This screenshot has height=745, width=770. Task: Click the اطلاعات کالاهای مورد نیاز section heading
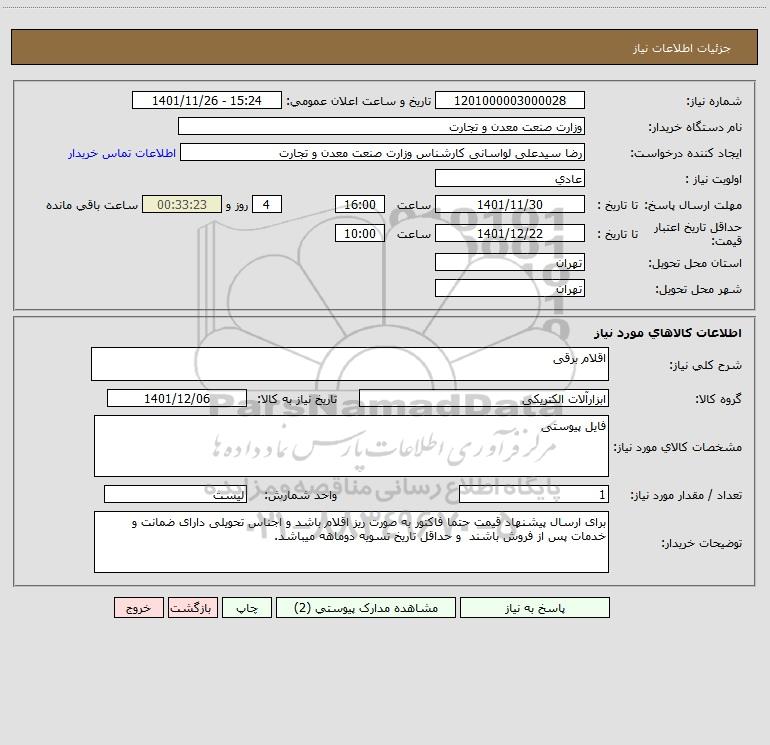[x=668, y=333]
